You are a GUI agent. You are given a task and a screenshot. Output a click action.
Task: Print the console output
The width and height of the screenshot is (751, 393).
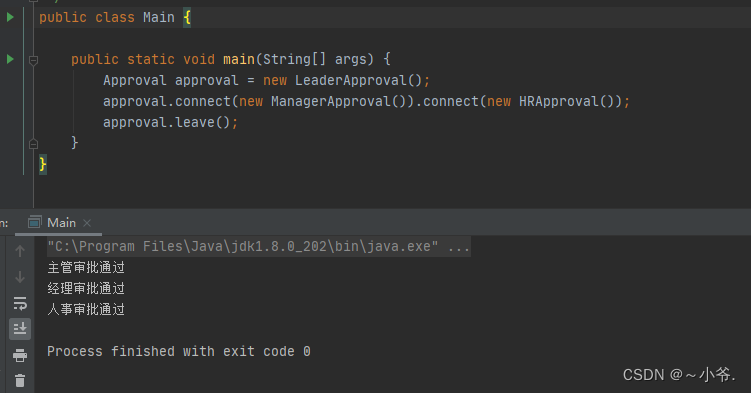click(20, 355)
